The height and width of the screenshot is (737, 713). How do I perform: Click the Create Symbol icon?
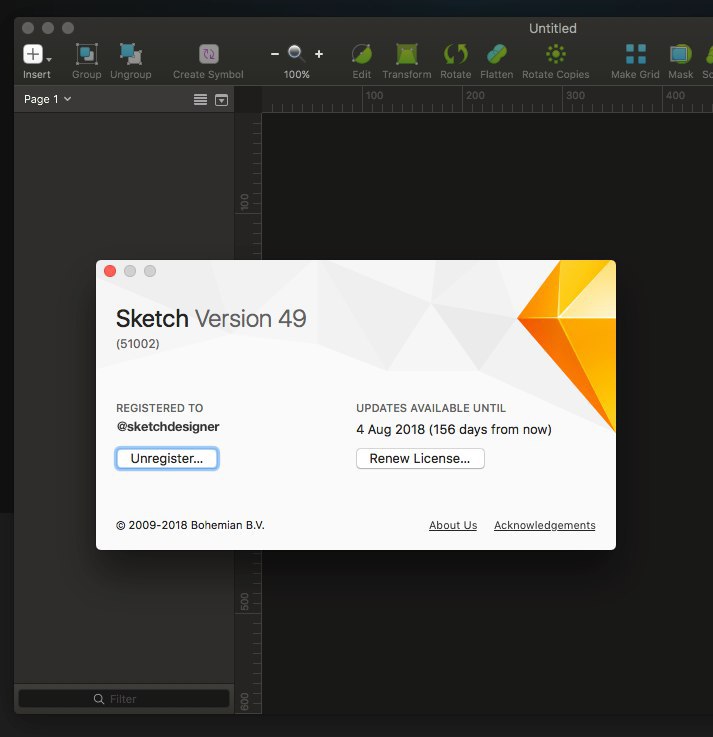tap(209, 54)
